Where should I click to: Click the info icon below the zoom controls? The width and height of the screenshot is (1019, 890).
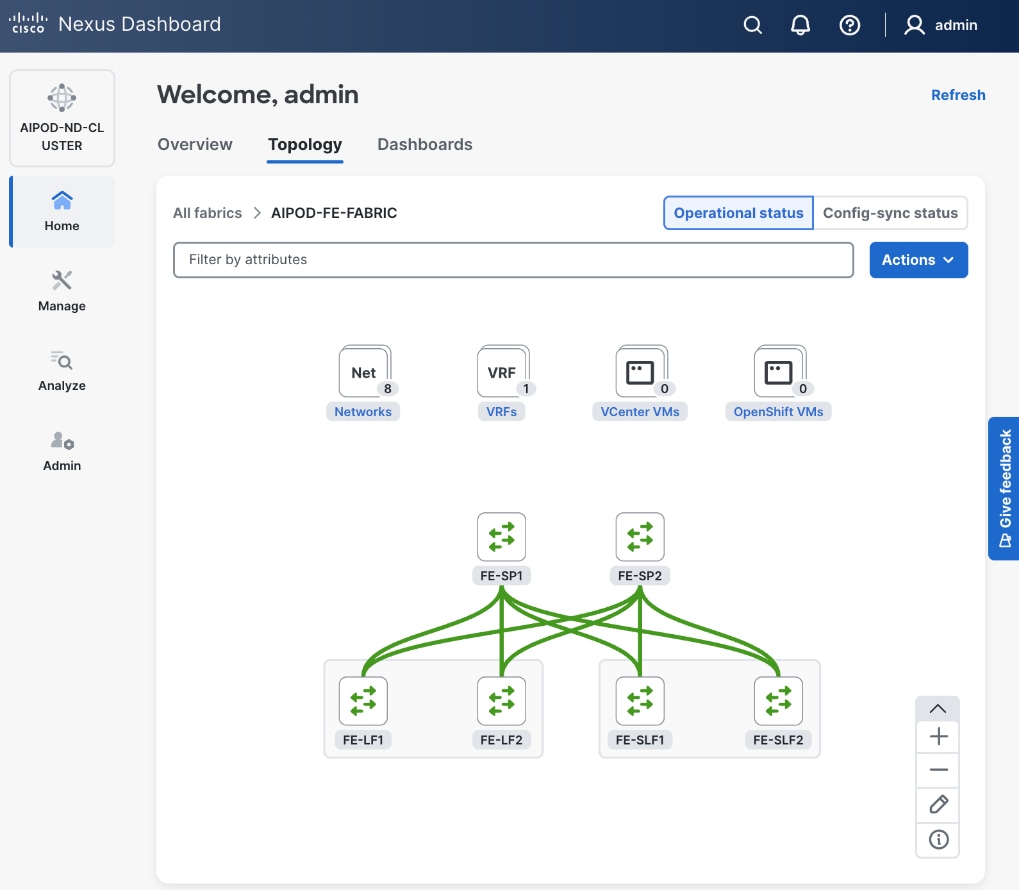[937, 840]
